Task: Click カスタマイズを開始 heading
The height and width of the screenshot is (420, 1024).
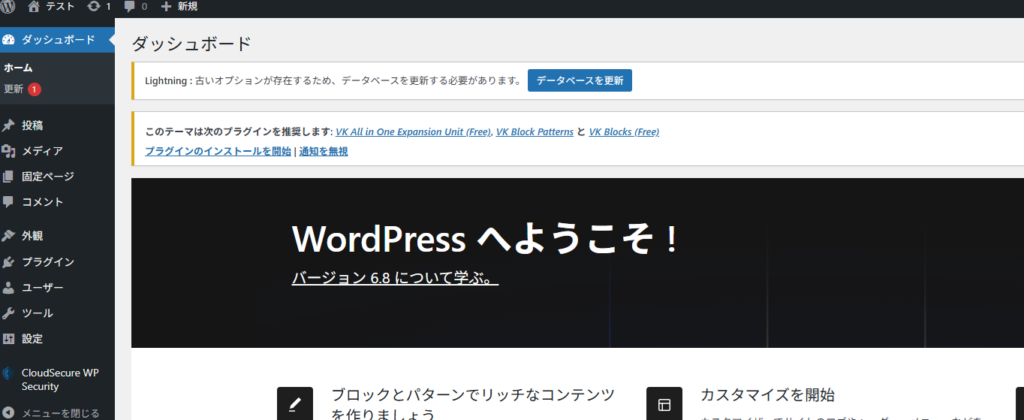Action: coord(767,395)
